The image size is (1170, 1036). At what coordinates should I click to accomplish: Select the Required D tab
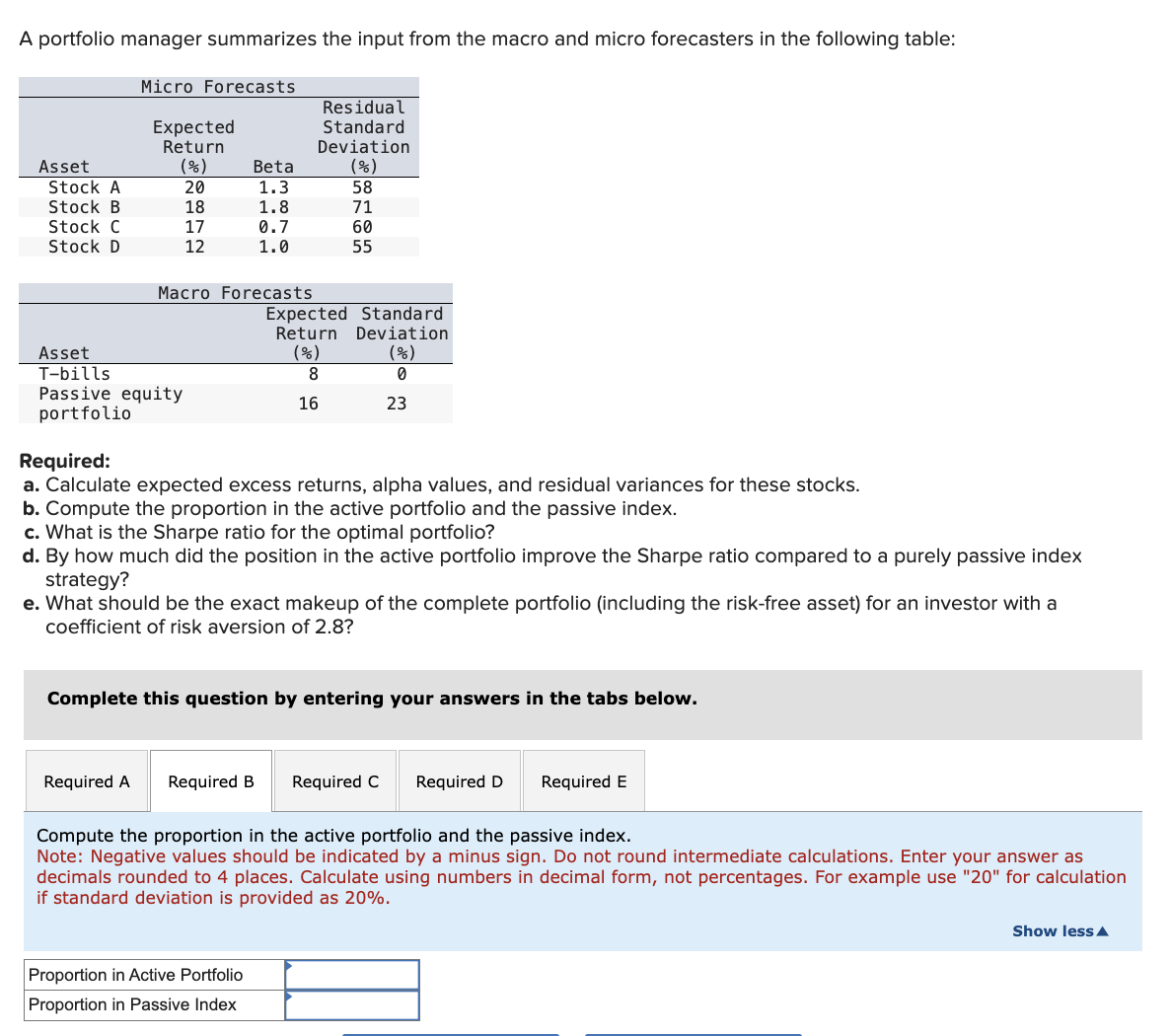[459, 780]
